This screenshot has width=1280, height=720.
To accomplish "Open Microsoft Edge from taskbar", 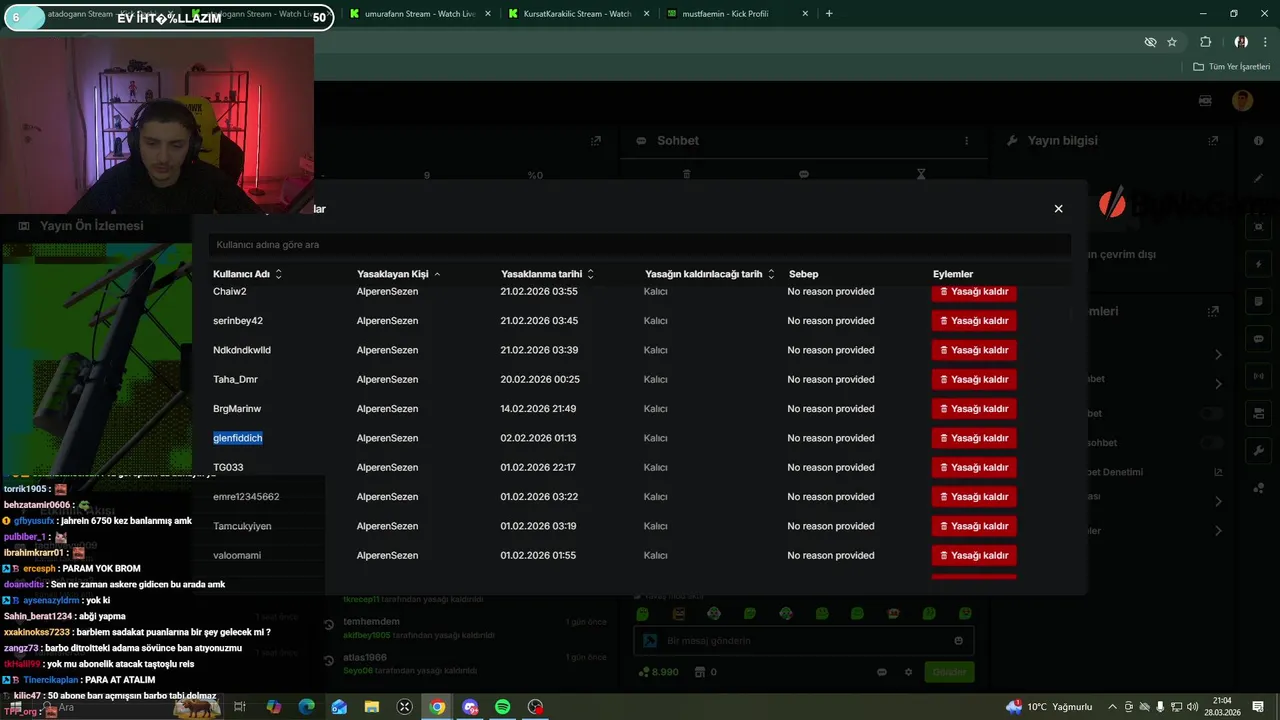I will tap(306, 707).
